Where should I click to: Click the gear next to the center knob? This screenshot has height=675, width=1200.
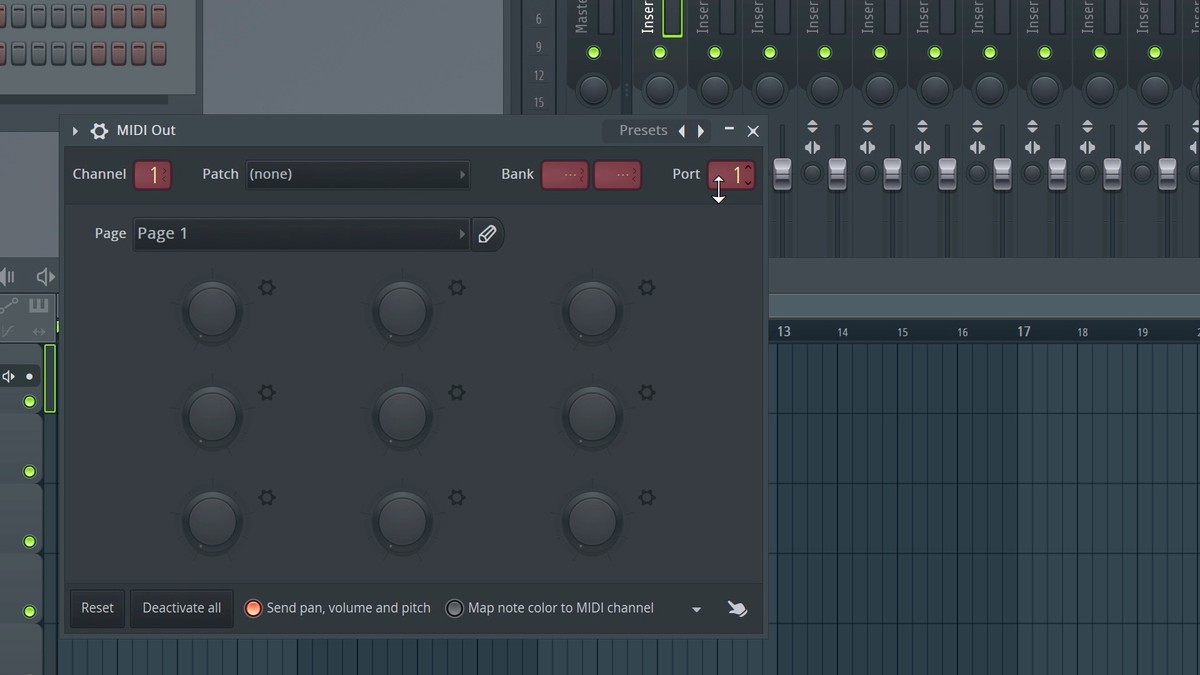tap(456, 393)
